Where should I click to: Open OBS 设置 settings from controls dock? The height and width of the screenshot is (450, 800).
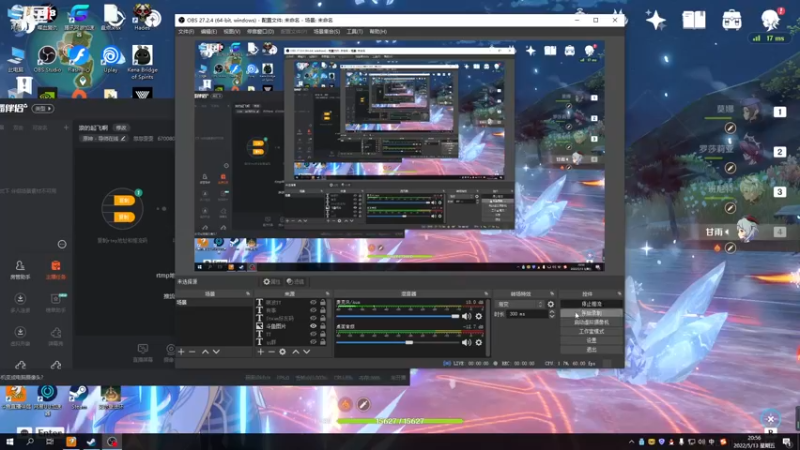[591, 340]
